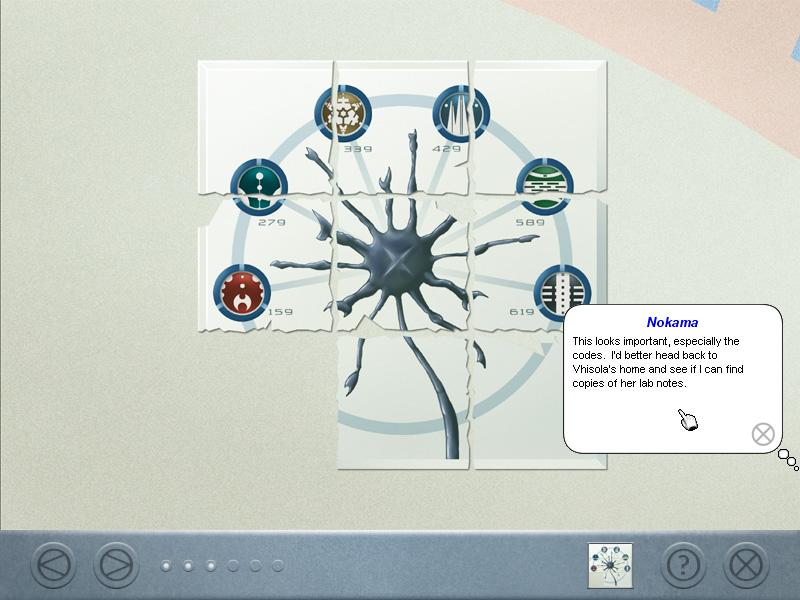Jump to the sixth page dot
Viewport: 800px width, 600px height.
coord(278,566)
